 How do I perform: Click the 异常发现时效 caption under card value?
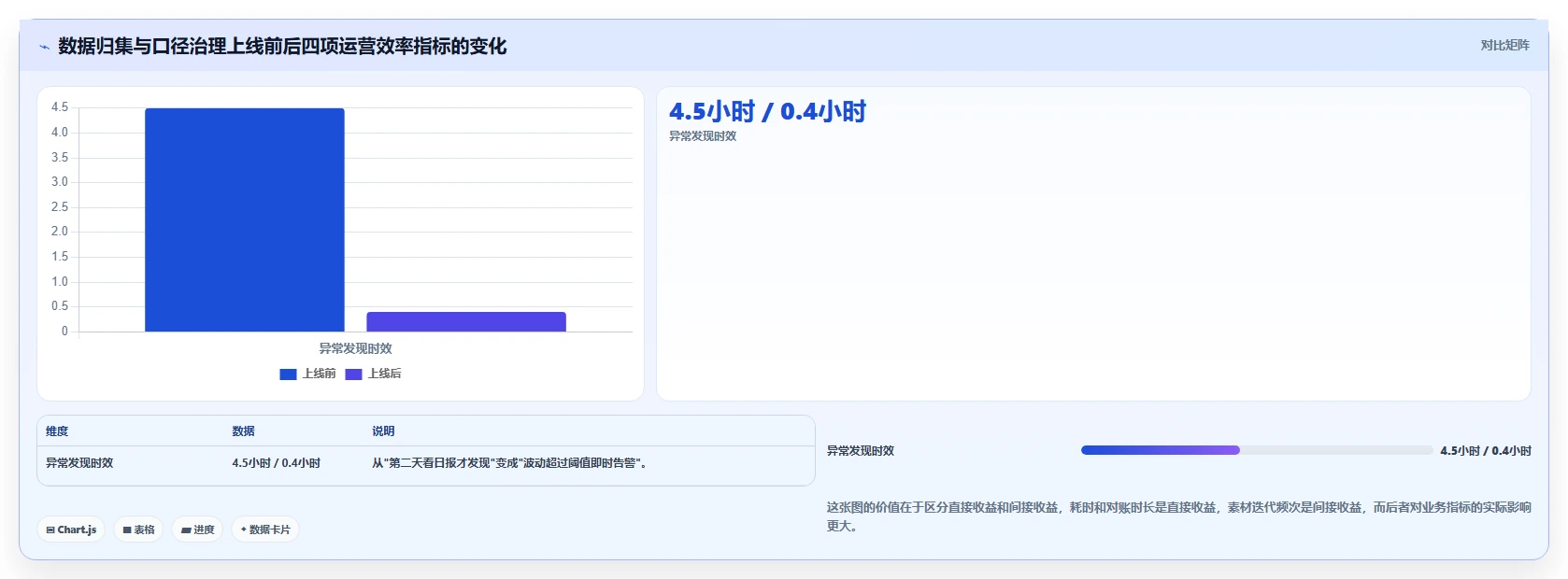[703, 136]
